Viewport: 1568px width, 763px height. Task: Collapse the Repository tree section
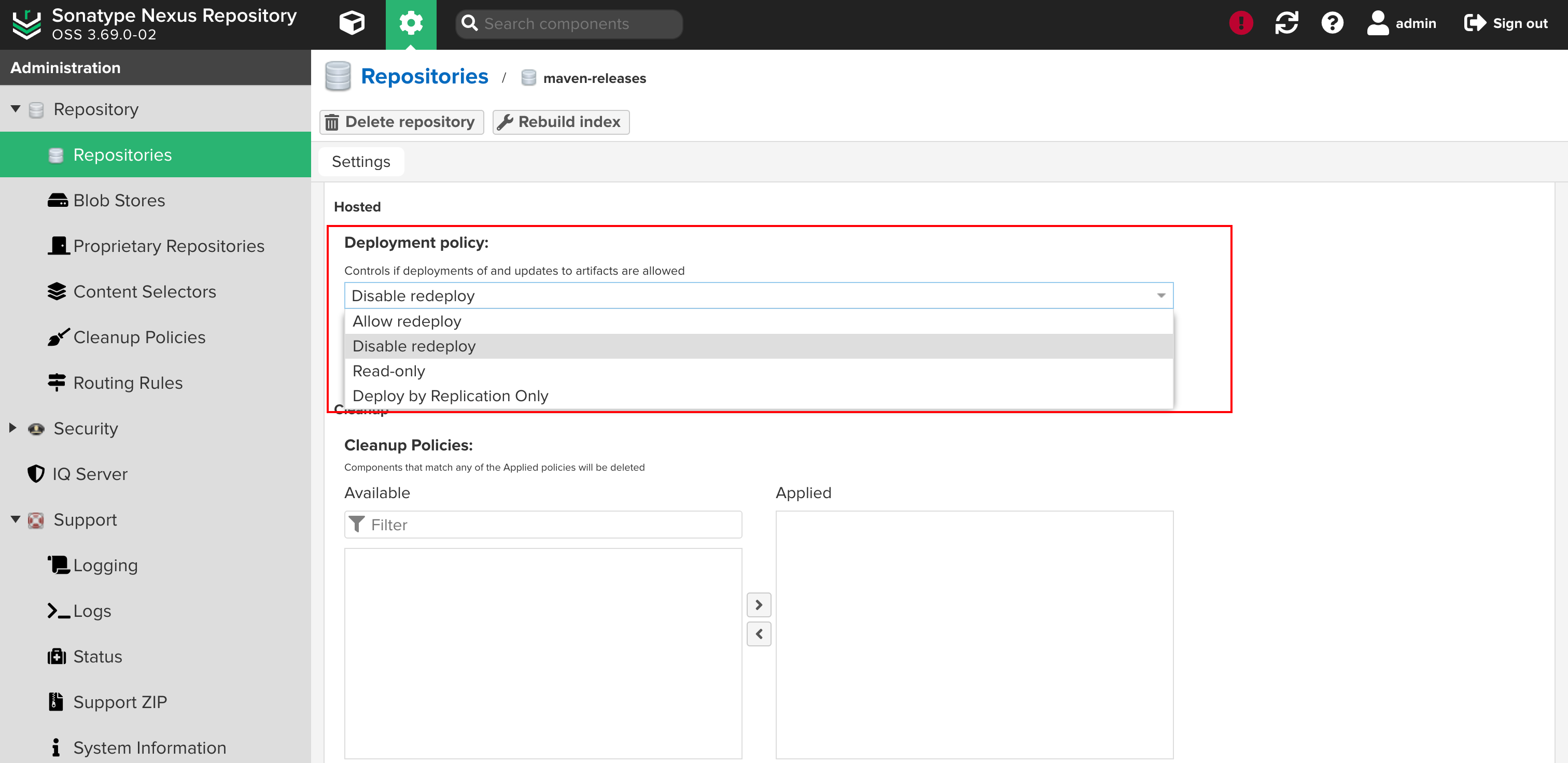[16, 109]
